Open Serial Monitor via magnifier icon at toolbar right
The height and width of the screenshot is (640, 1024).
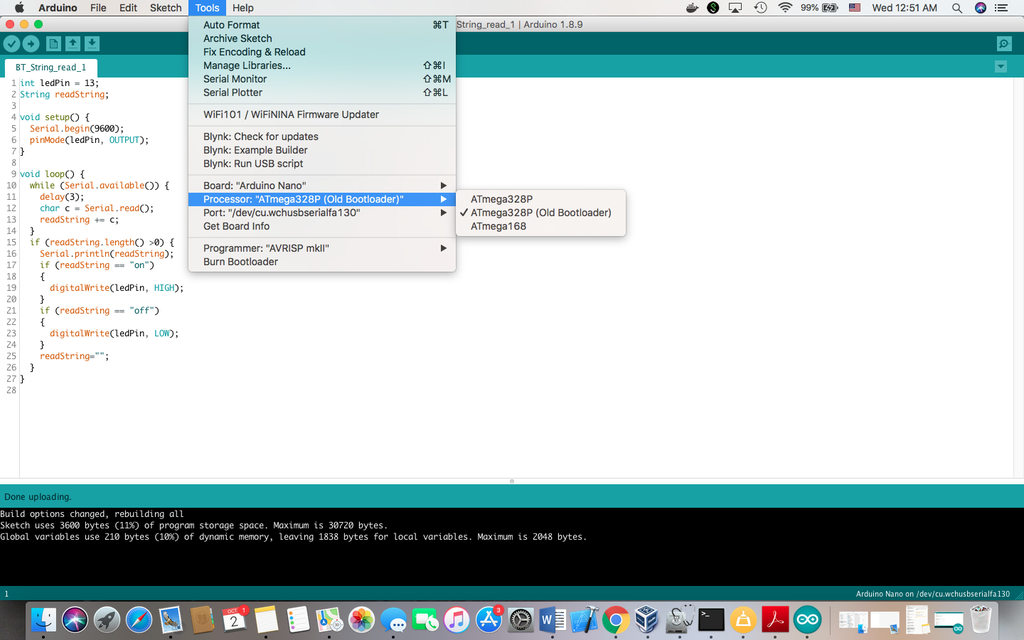(1004, 44)
